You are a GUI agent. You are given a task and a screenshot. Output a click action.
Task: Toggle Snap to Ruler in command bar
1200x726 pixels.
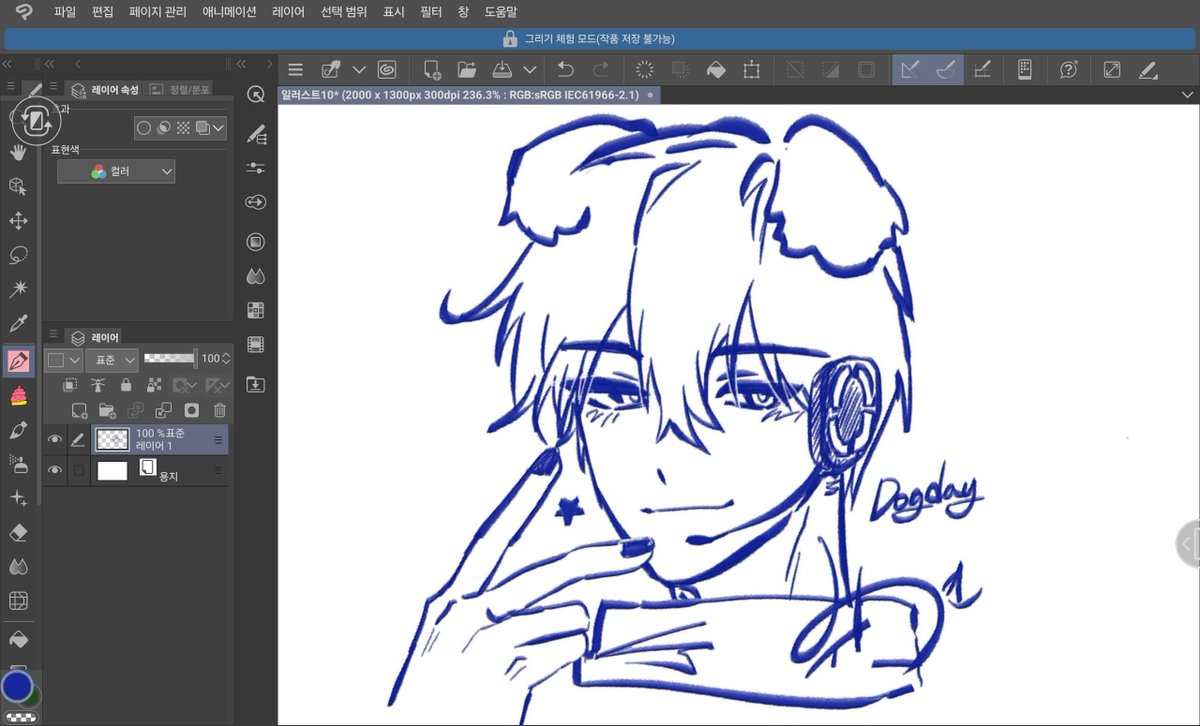tap(910, 70)
